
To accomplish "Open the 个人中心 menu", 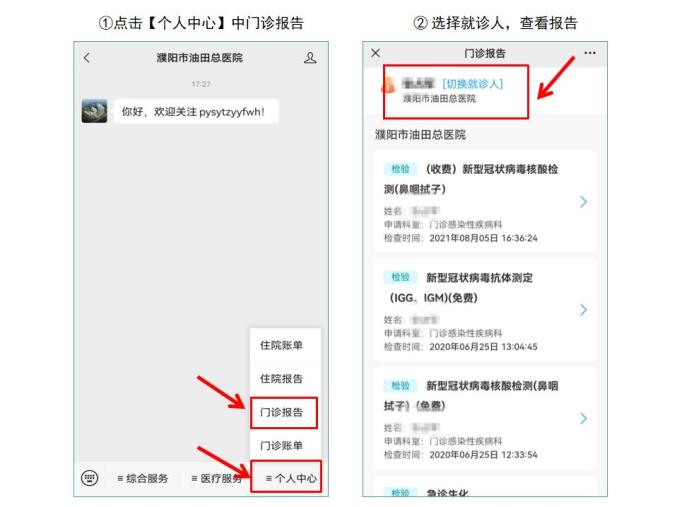I will pyautogui.click(x=291, y=478).
